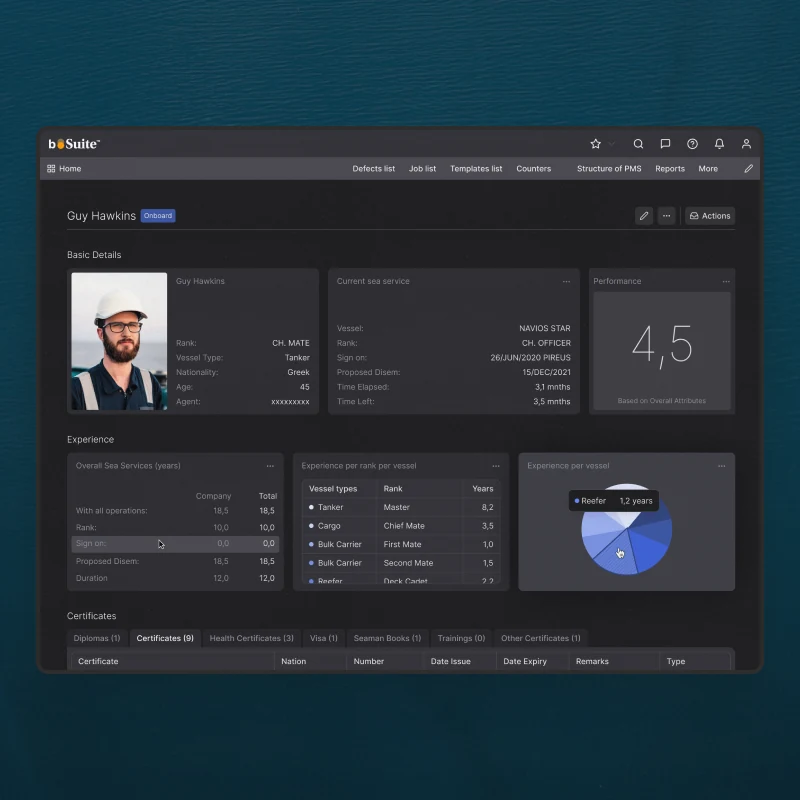
Task: Switch to the Diplomas tab
Action: coord(96,638)
